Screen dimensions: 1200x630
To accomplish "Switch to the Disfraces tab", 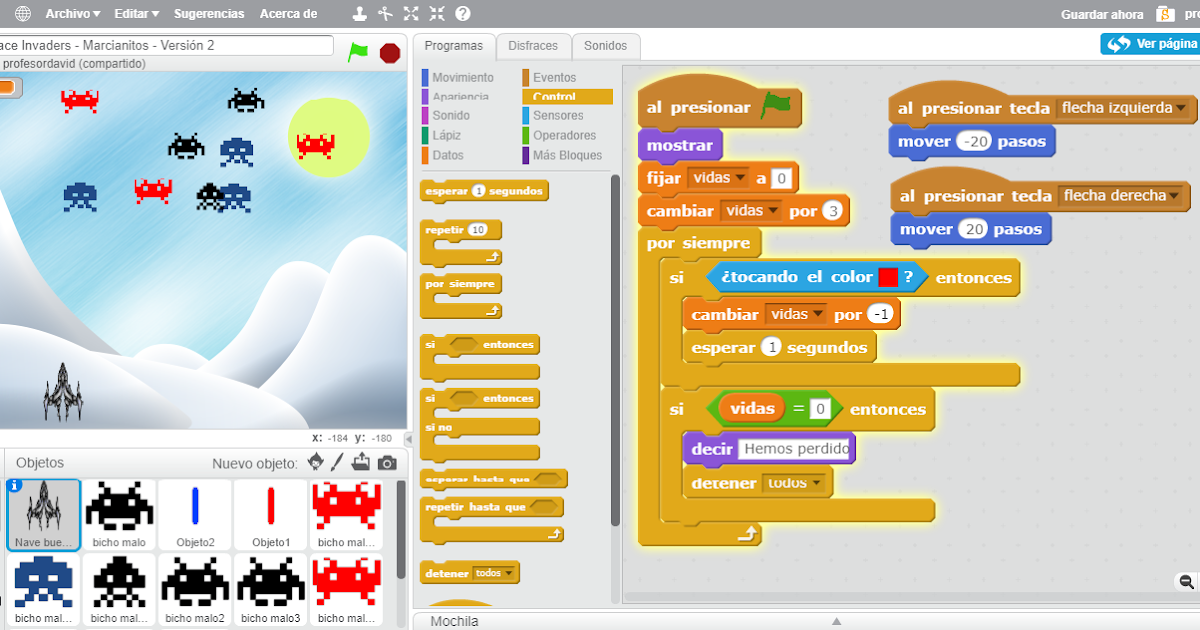I will 533,46.
